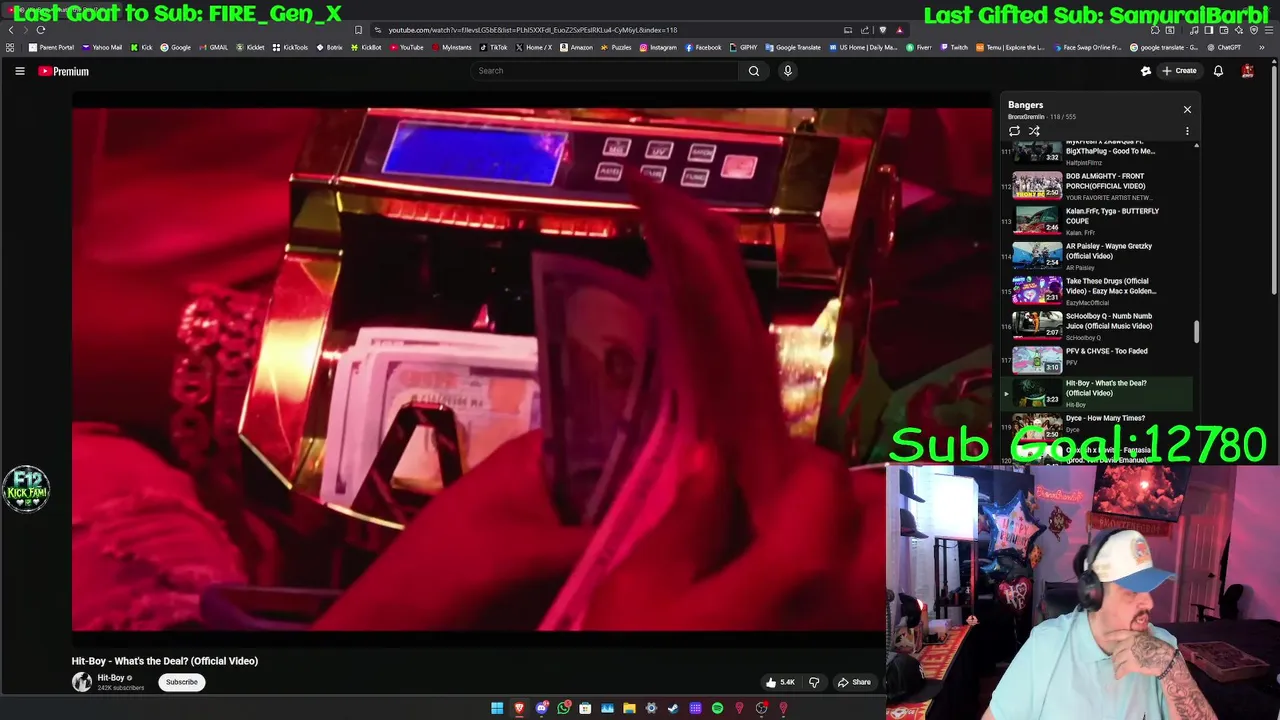
Task: Open Yahoo Mail bookmark
Action: click(102, 47)
